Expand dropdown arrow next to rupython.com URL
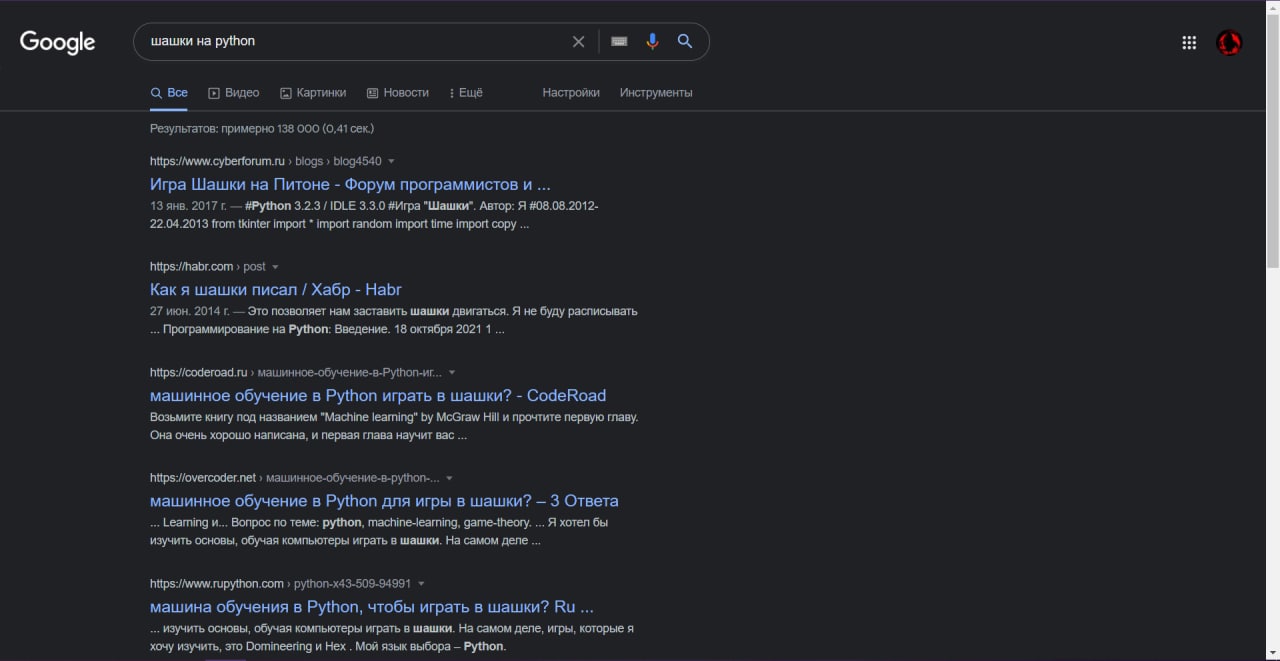The height and width of the screenshot is (661, 1280). (421, 583)
